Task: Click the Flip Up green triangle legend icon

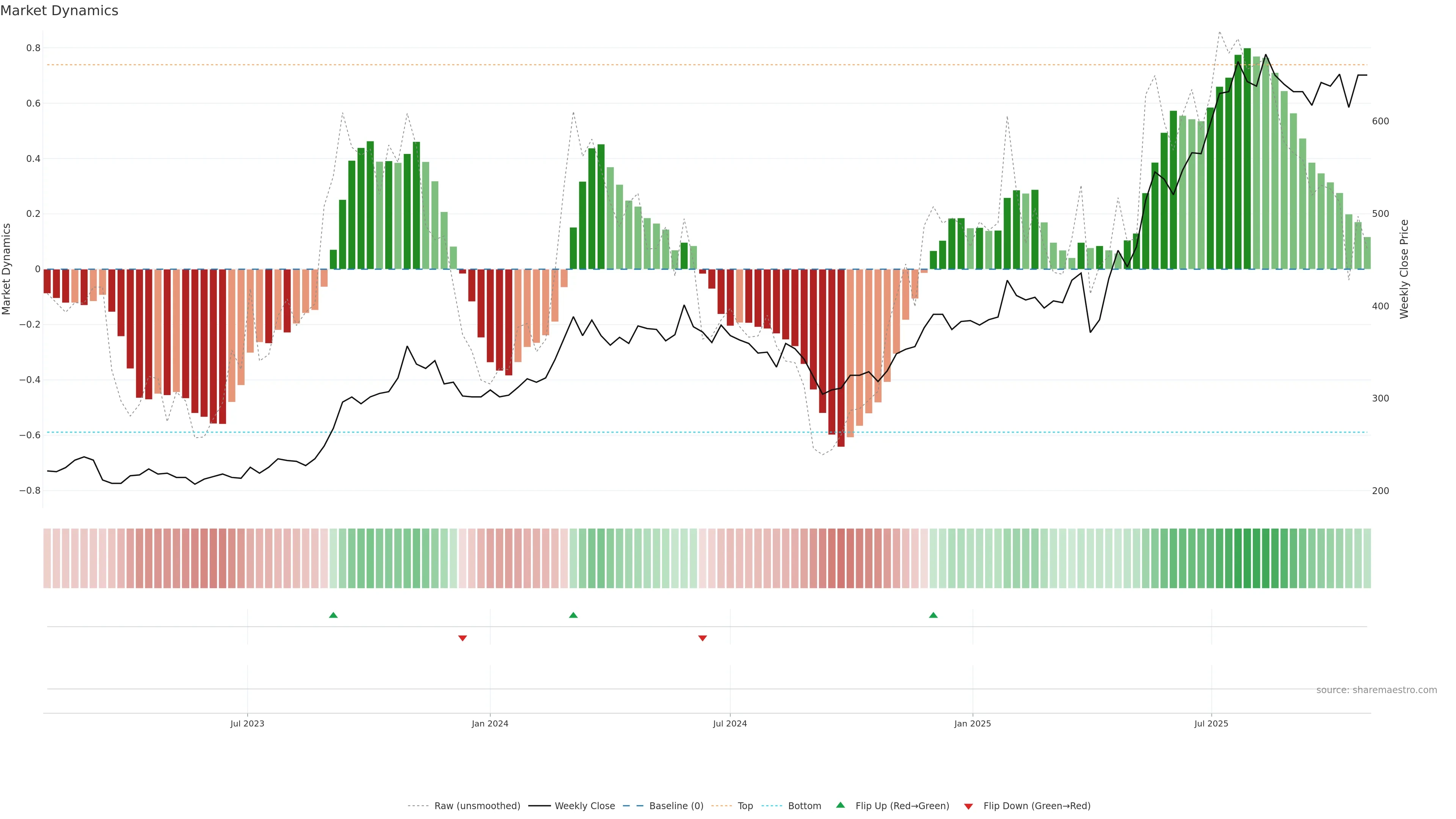Action: (x=840, y=805)
